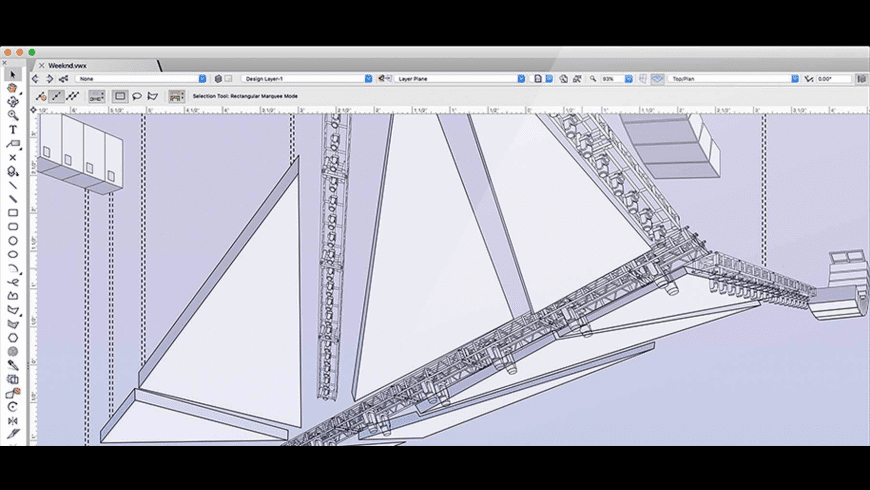Choose the Pan hand tool

13,101
